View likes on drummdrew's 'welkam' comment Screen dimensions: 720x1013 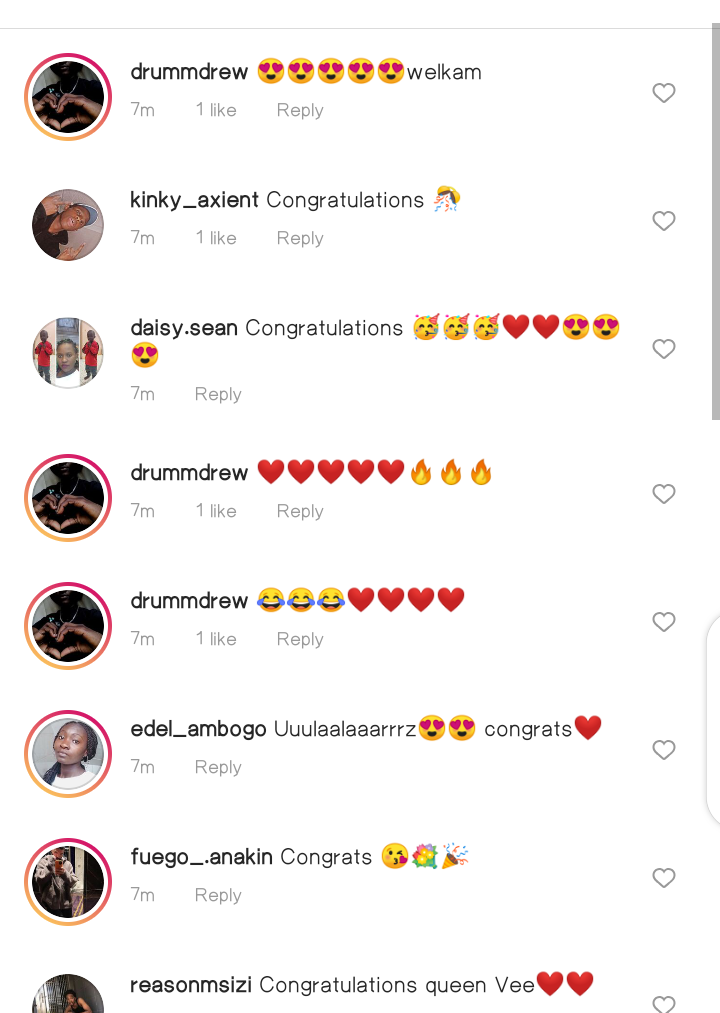coord(217,110)
